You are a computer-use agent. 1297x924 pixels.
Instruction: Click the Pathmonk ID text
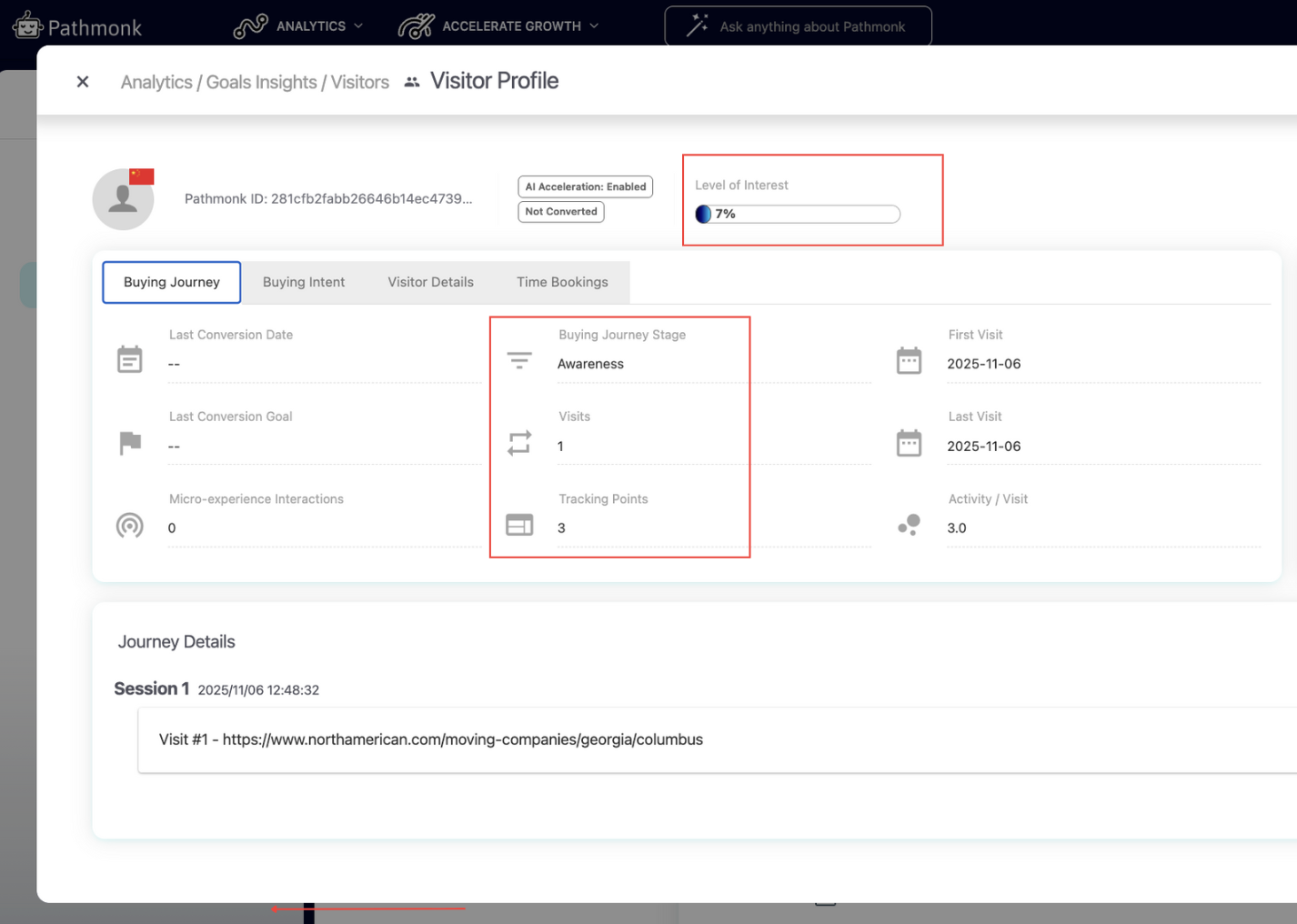(328, 198)
